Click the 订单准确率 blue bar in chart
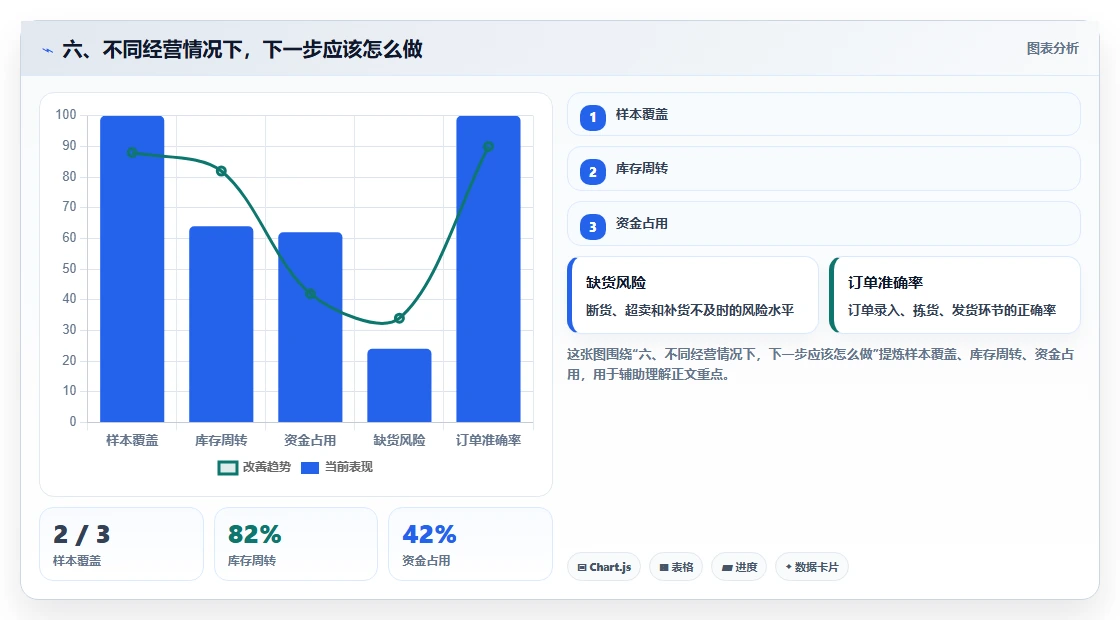1120x620 pixels. [x=489, y=269]
